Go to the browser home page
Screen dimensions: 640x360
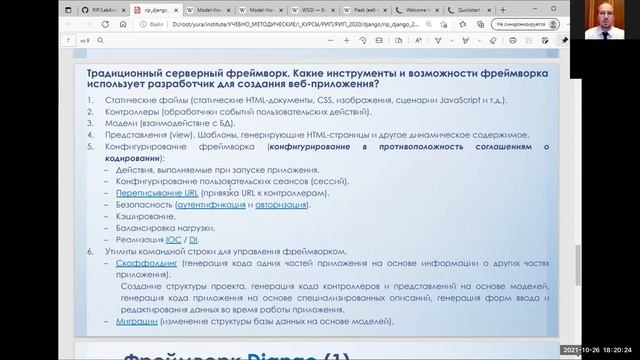point(123,24)
